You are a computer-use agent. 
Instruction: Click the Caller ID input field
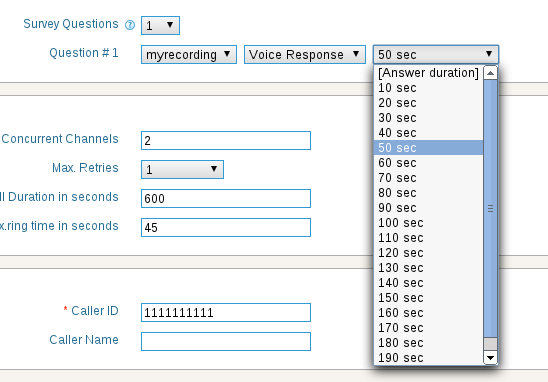(x=226, y=312)
